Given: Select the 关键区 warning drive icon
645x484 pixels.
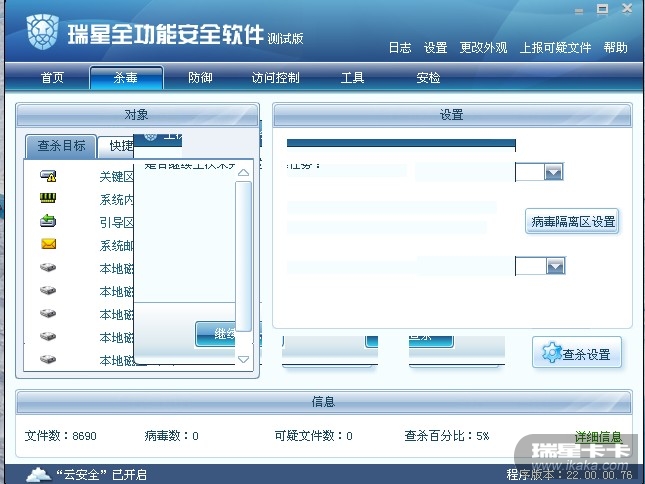Looking at the screenshot, I should [x=48, y=176].
